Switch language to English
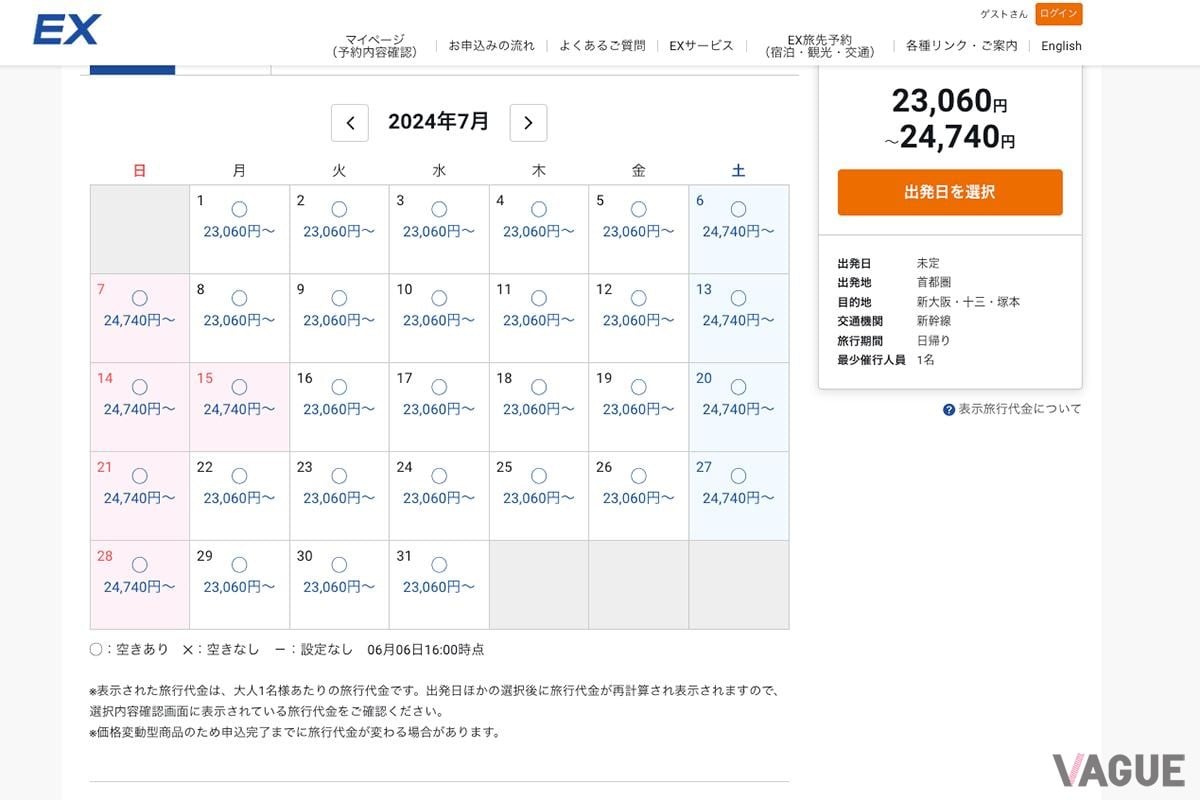 pos(1061,46)
